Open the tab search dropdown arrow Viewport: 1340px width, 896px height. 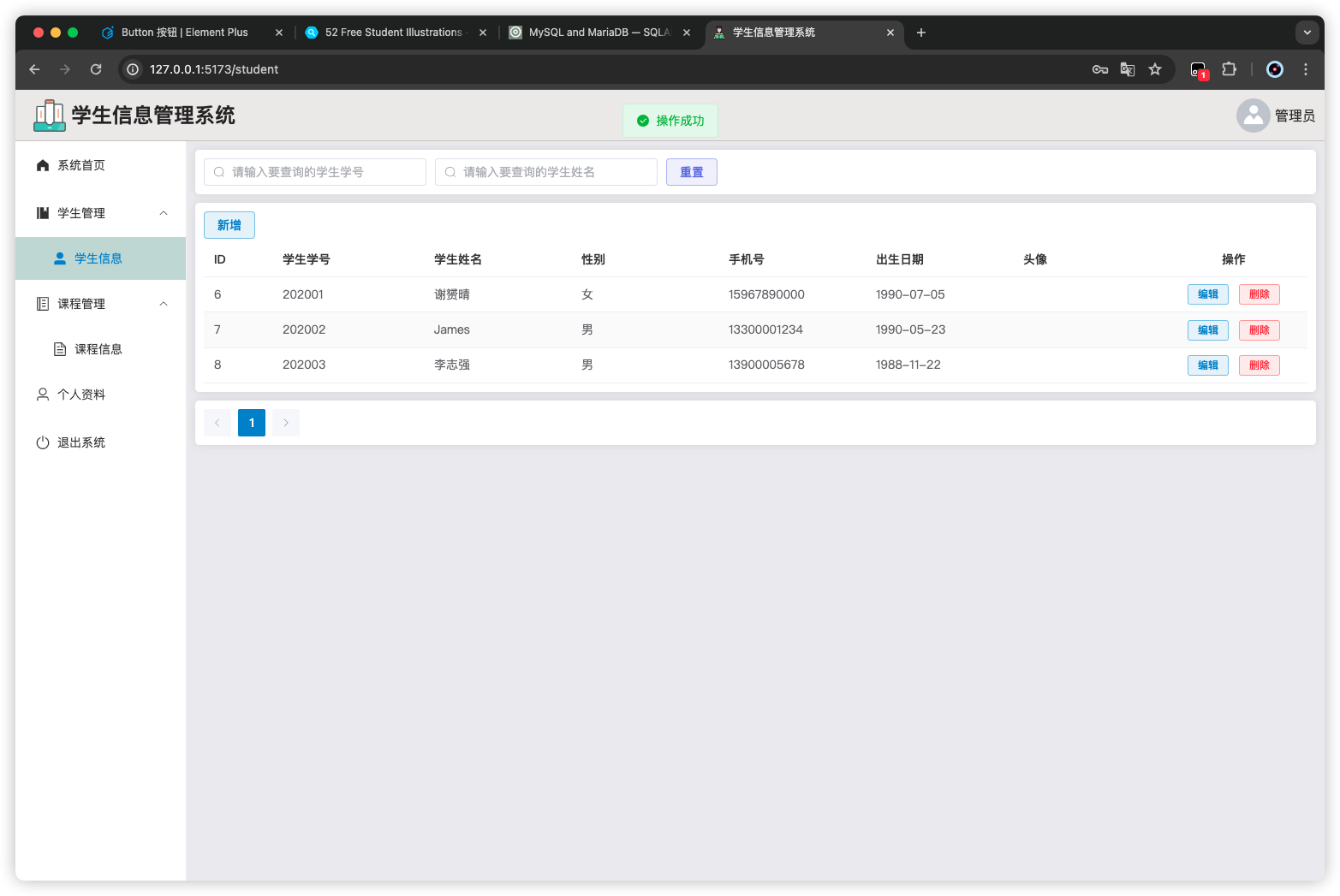point(1307,33)
